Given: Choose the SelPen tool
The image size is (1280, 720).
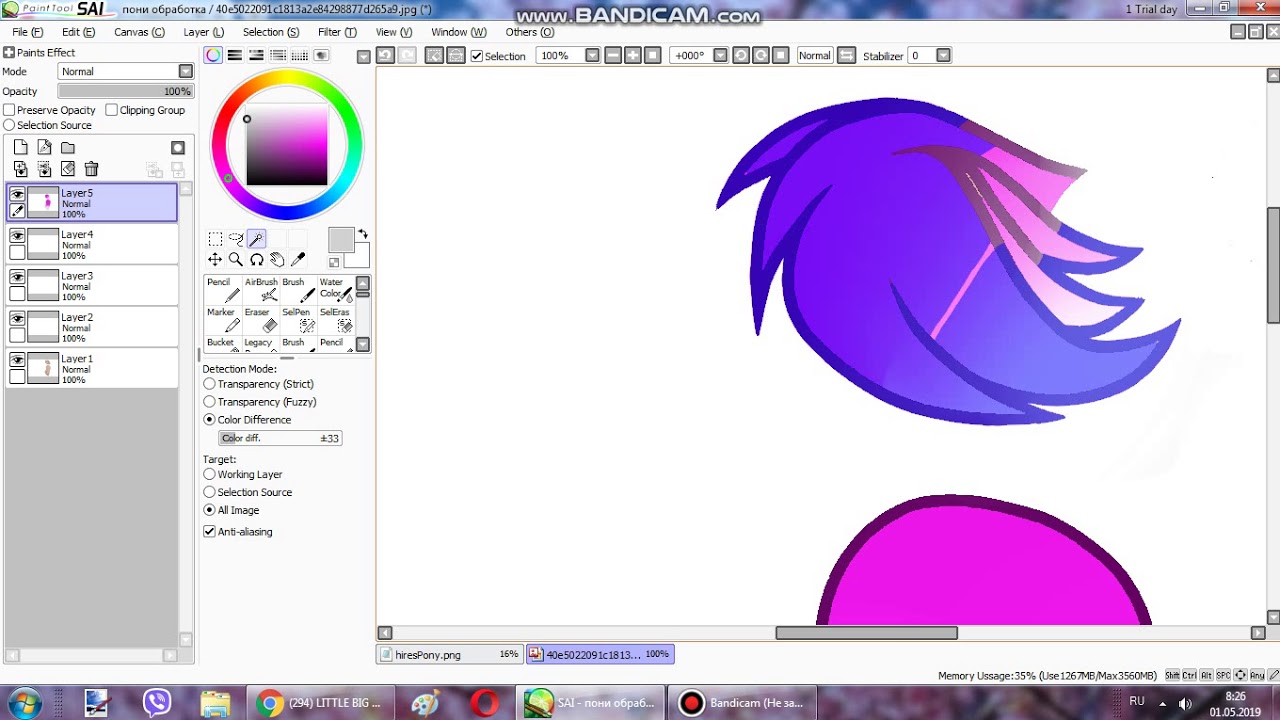Looking at the screenshot, I should (x=298, y=320).
